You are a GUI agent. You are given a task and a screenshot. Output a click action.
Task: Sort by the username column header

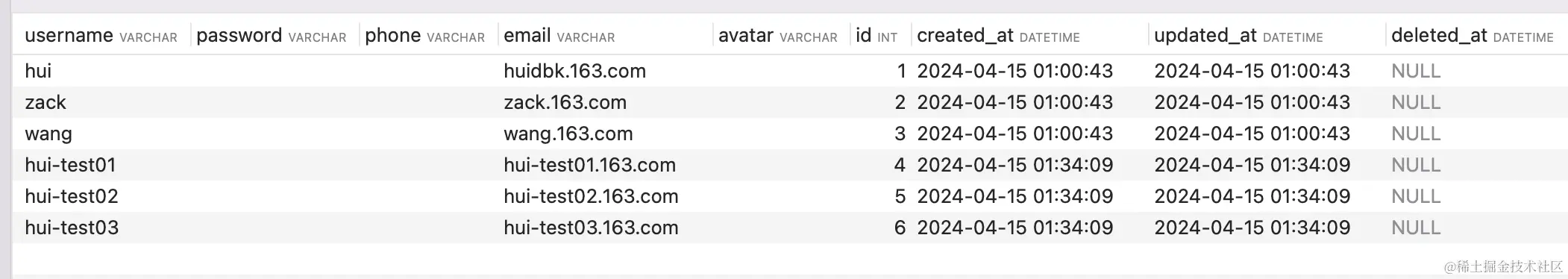(101, 36)
